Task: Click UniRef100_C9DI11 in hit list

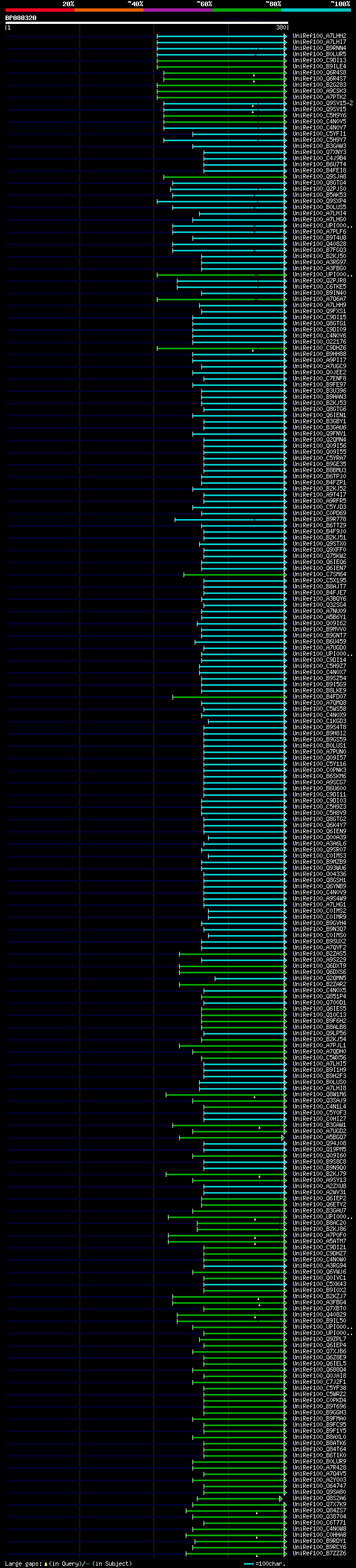Action: coord(319,794)
